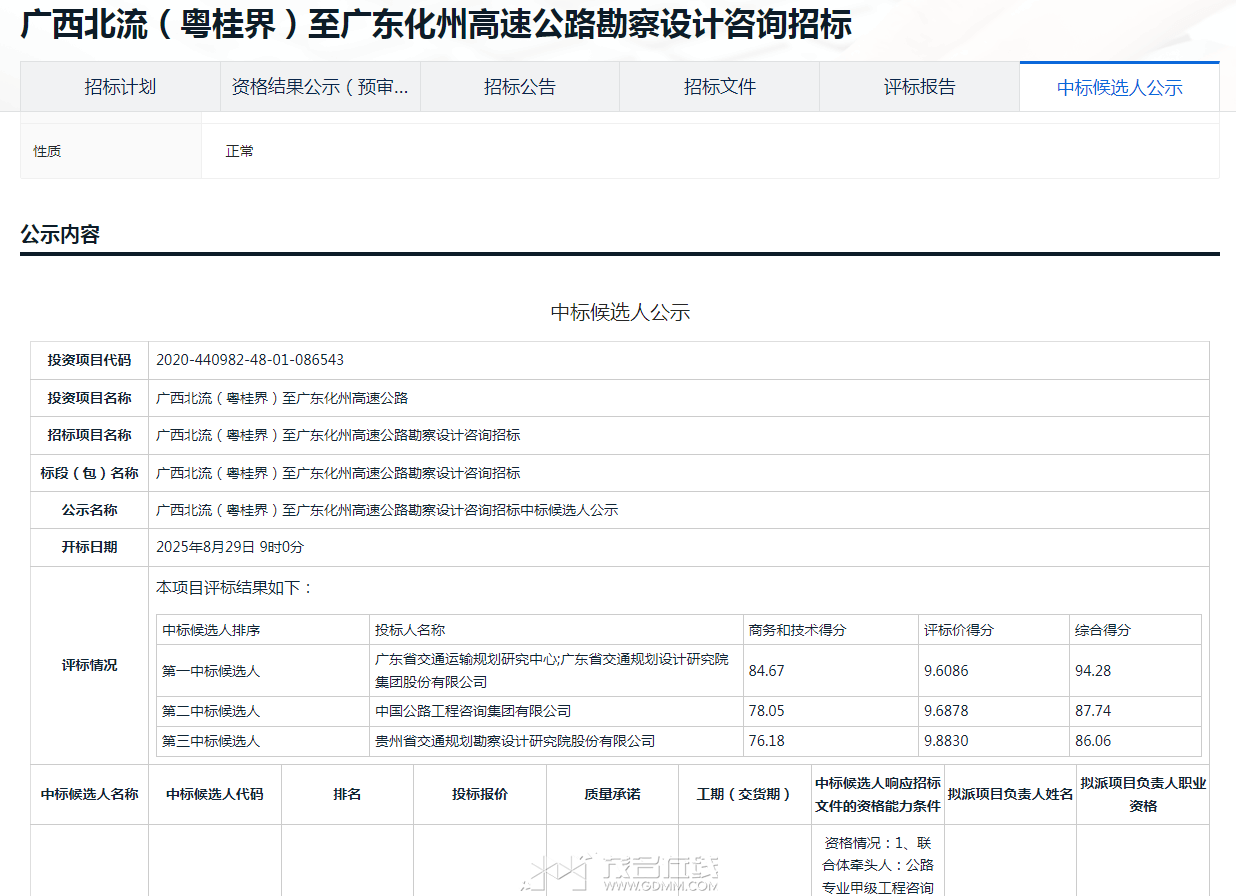This screenshot has height=896, width=1236.
Task: Click the 综合得分 column header
Action: click(1103, 630)
